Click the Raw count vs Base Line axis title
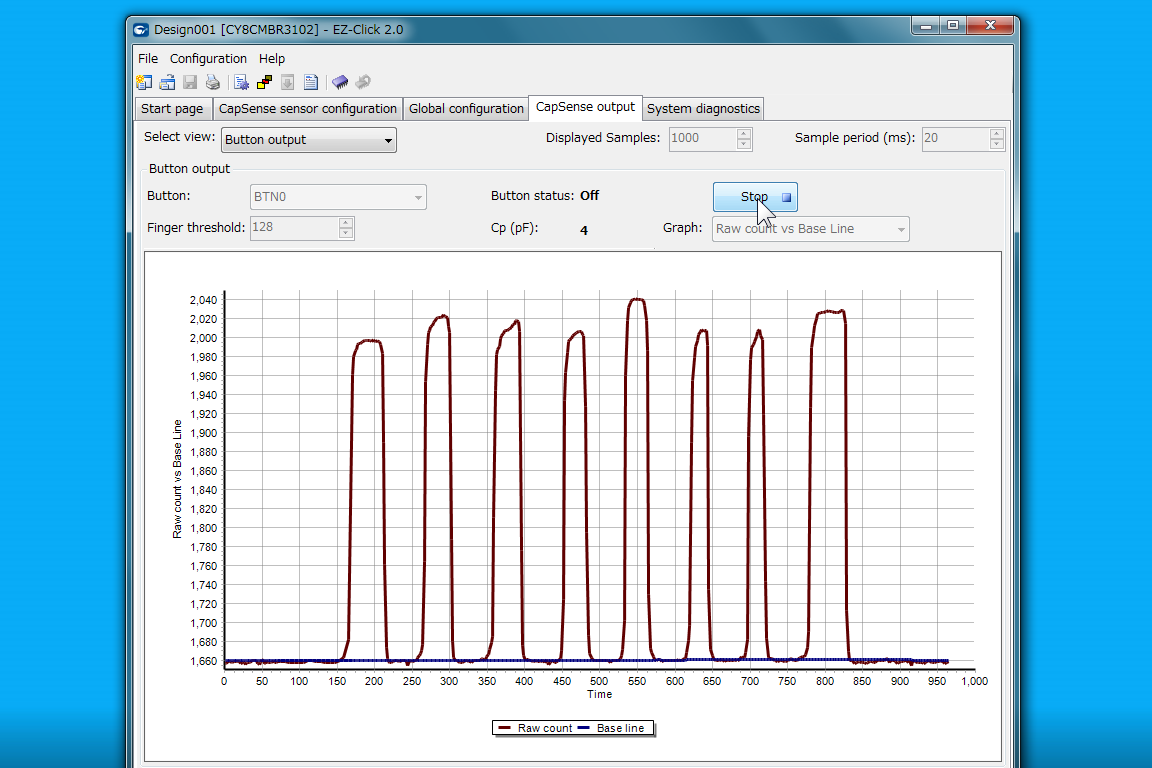1152x768 pixels. [x=177, y=479]
